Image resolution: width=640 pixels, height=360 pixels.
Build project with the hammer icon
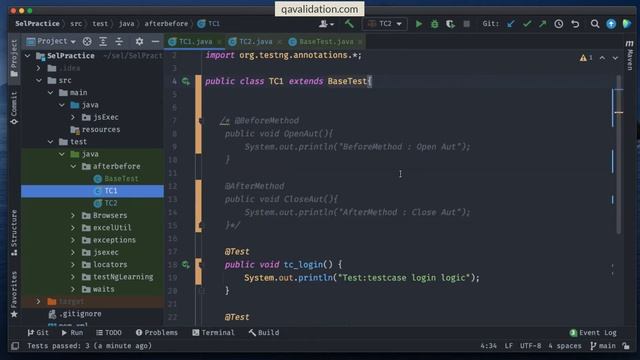pyautogui.click(x=349, y=24)
